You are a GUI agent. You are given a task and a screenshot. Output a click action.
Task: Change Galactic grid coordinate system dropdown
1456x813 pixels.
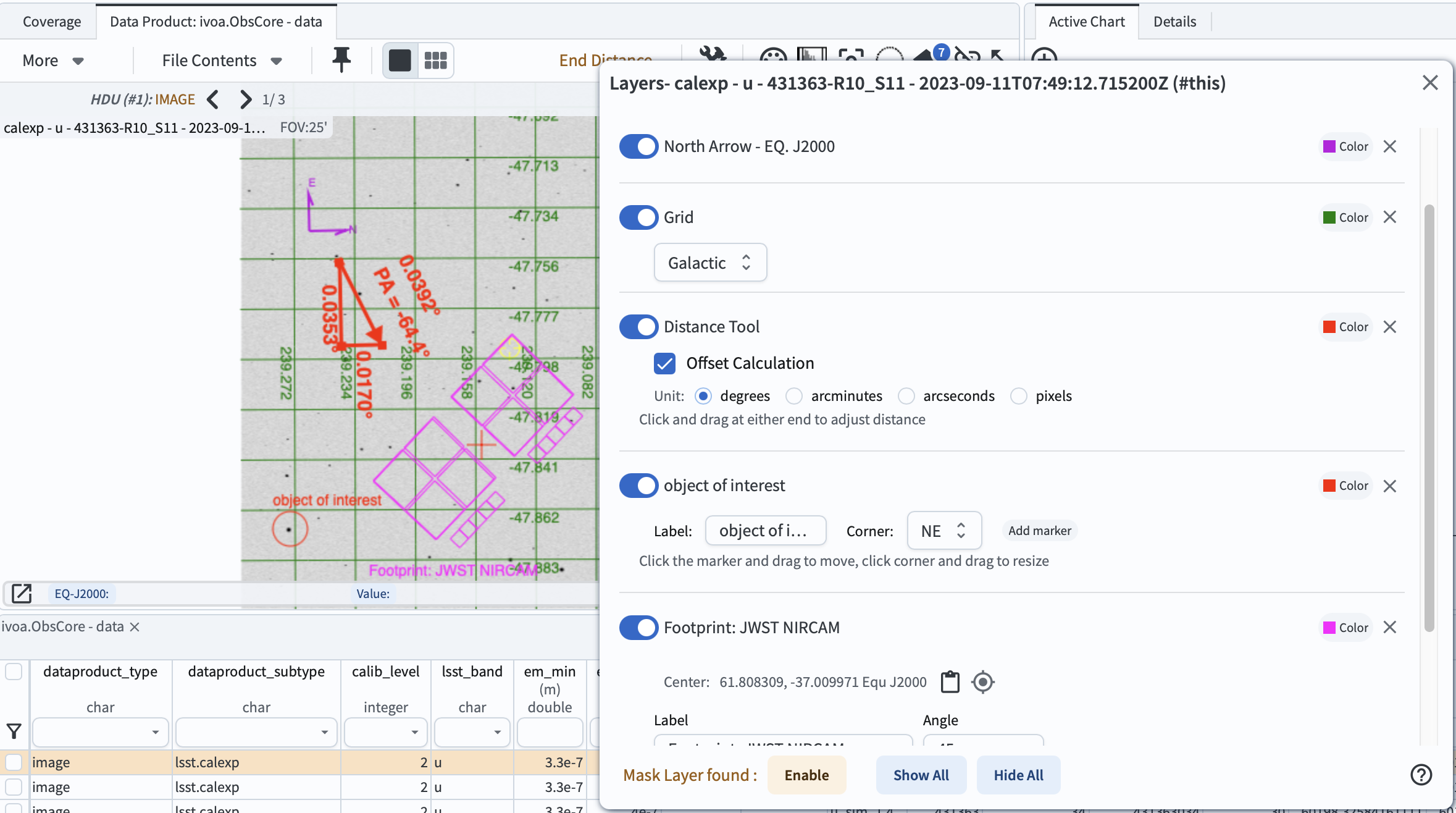pyautogui.click(x=709, y=262)
